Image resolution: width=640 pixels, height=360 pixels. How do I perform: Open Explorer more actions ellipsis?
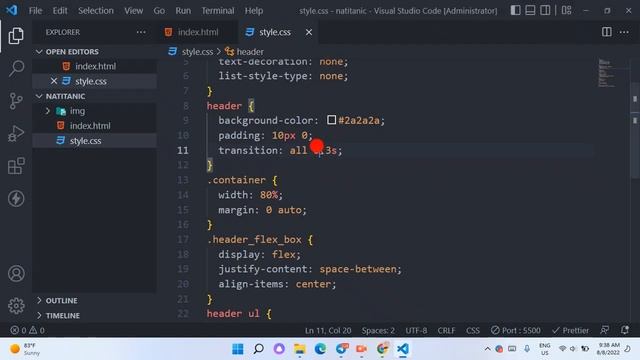[141, 32]
